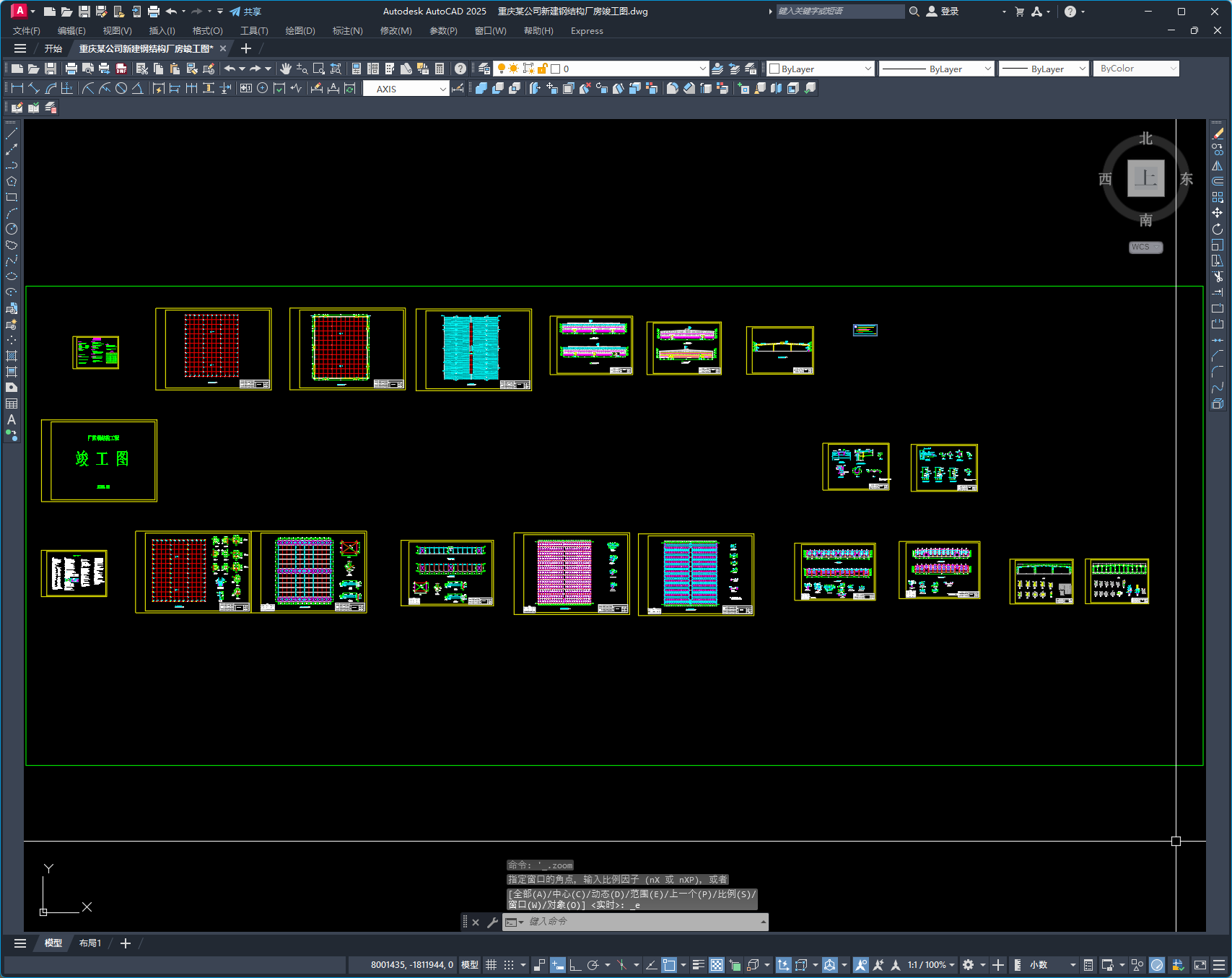Select the Mirror tool in modify toolbar
This screenshot has width=1232, height=978.
(1218, 165)
